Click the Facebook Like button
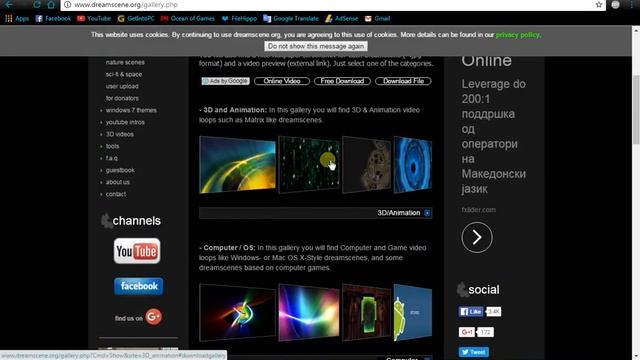Screen dimensions: 640x360 click(471, 312)
